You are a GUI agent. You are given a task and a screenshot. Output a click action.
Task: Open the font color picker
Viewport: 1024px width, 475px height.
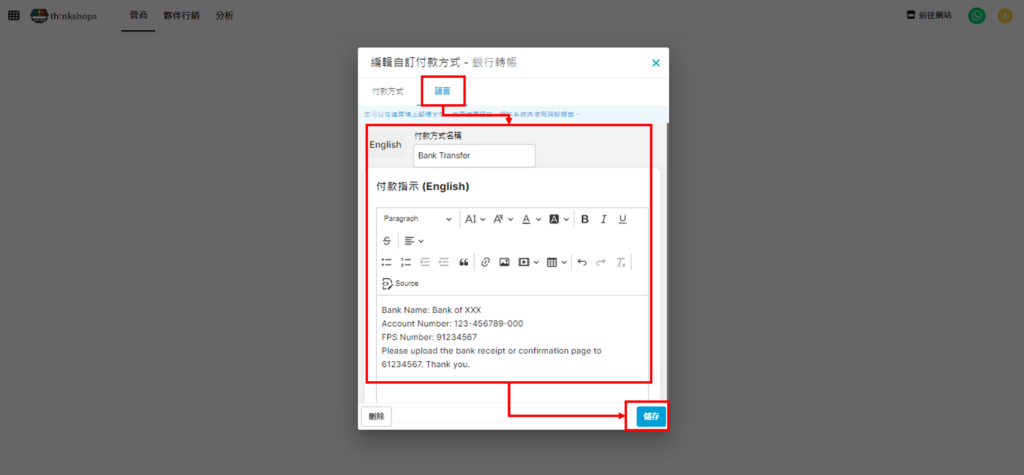(530, 219)
